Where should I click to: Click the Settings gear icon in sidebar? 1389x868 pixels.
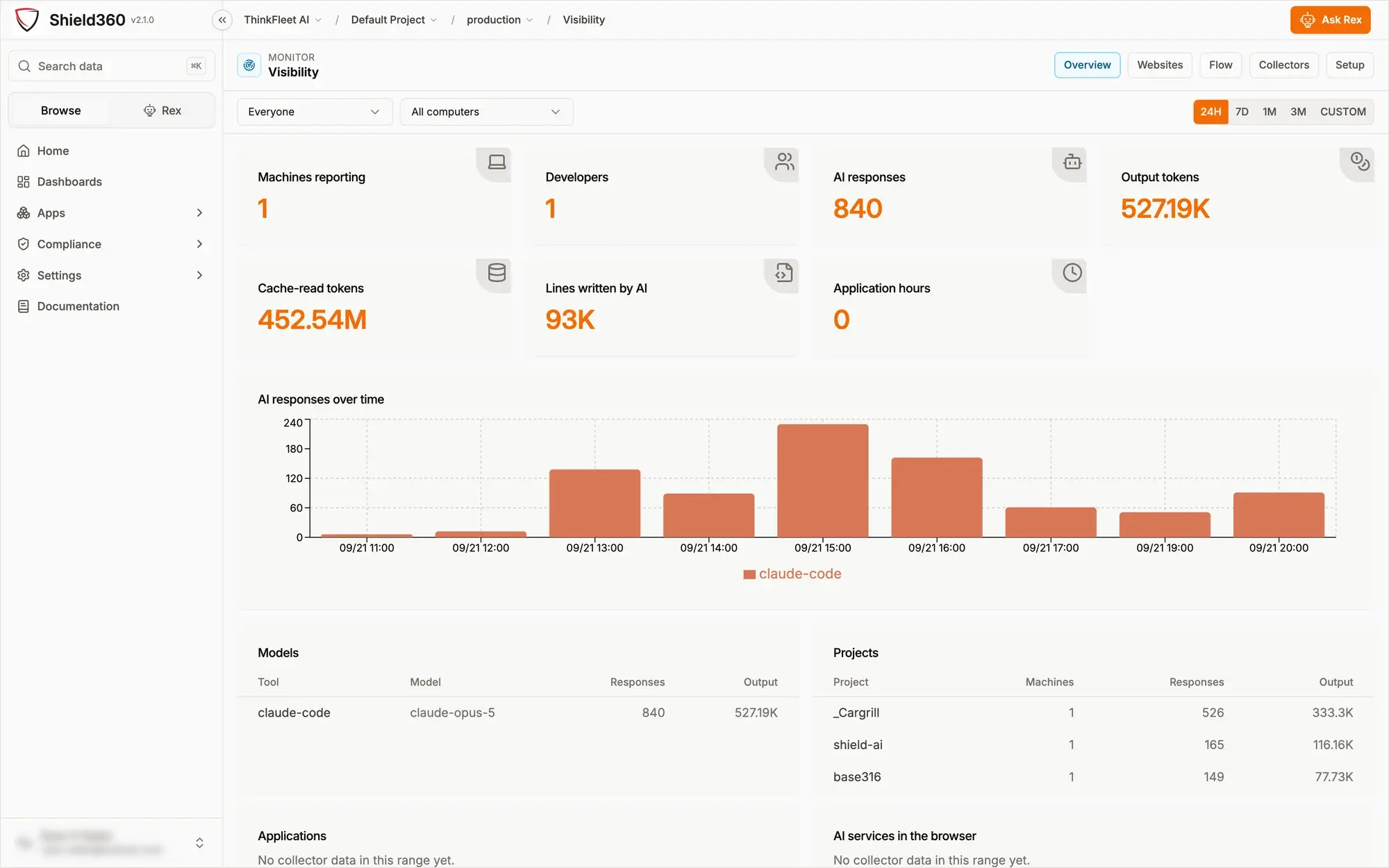24,275
